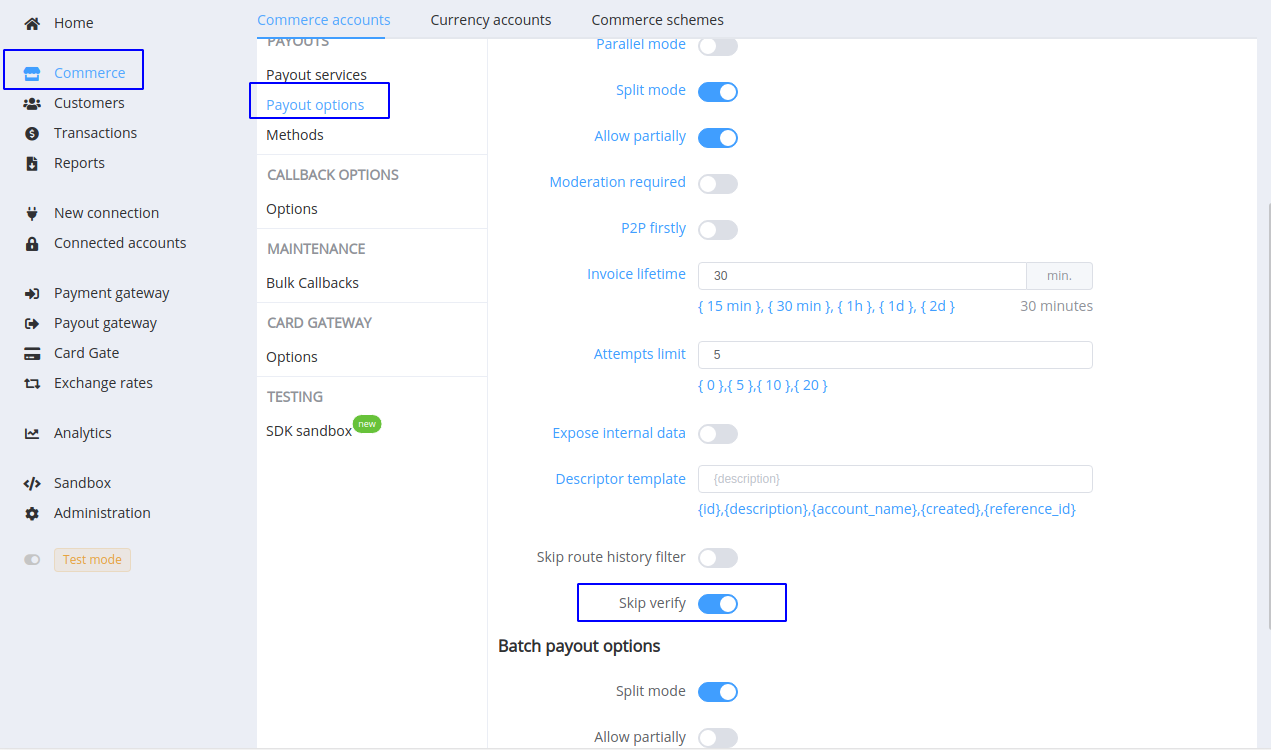Insert the {description} placeholder below the template field
The image size is (1271, 750).
[766, 509]
